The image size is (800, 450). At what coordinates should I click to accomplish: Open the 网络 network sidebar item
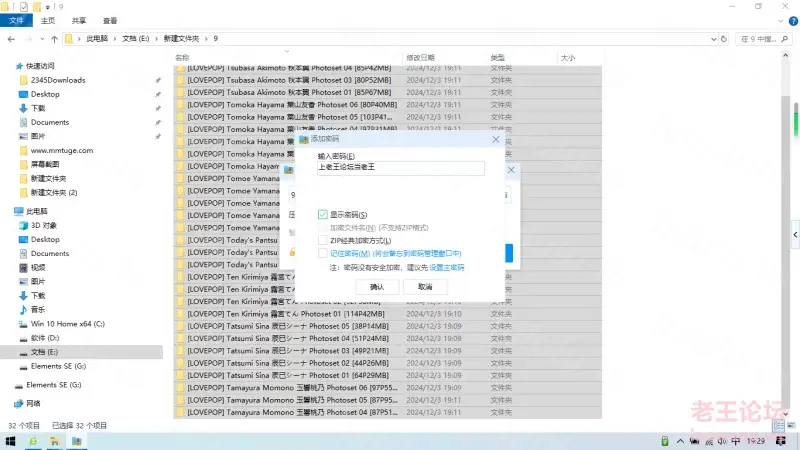[x=33, y=404]
